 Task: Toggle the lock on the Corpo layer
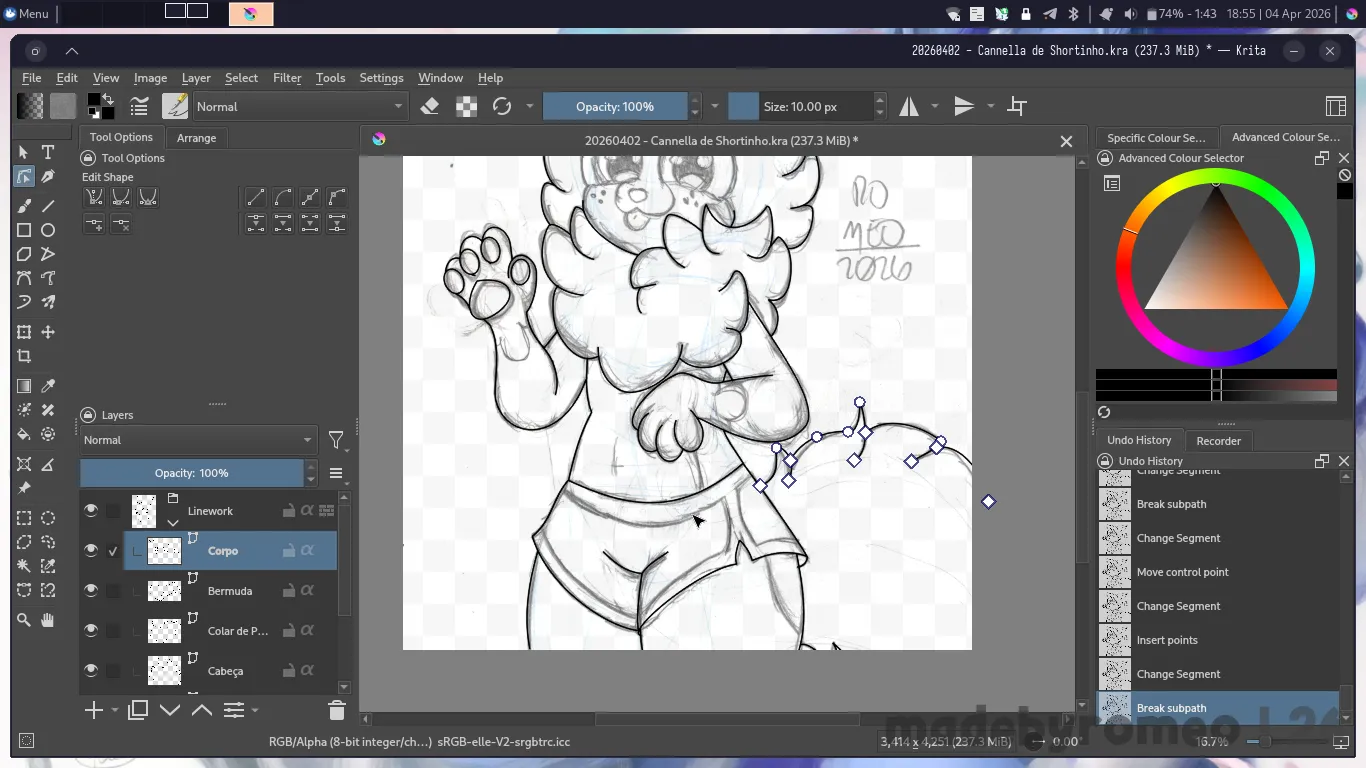pyautogui.click(x=288, y=551)
